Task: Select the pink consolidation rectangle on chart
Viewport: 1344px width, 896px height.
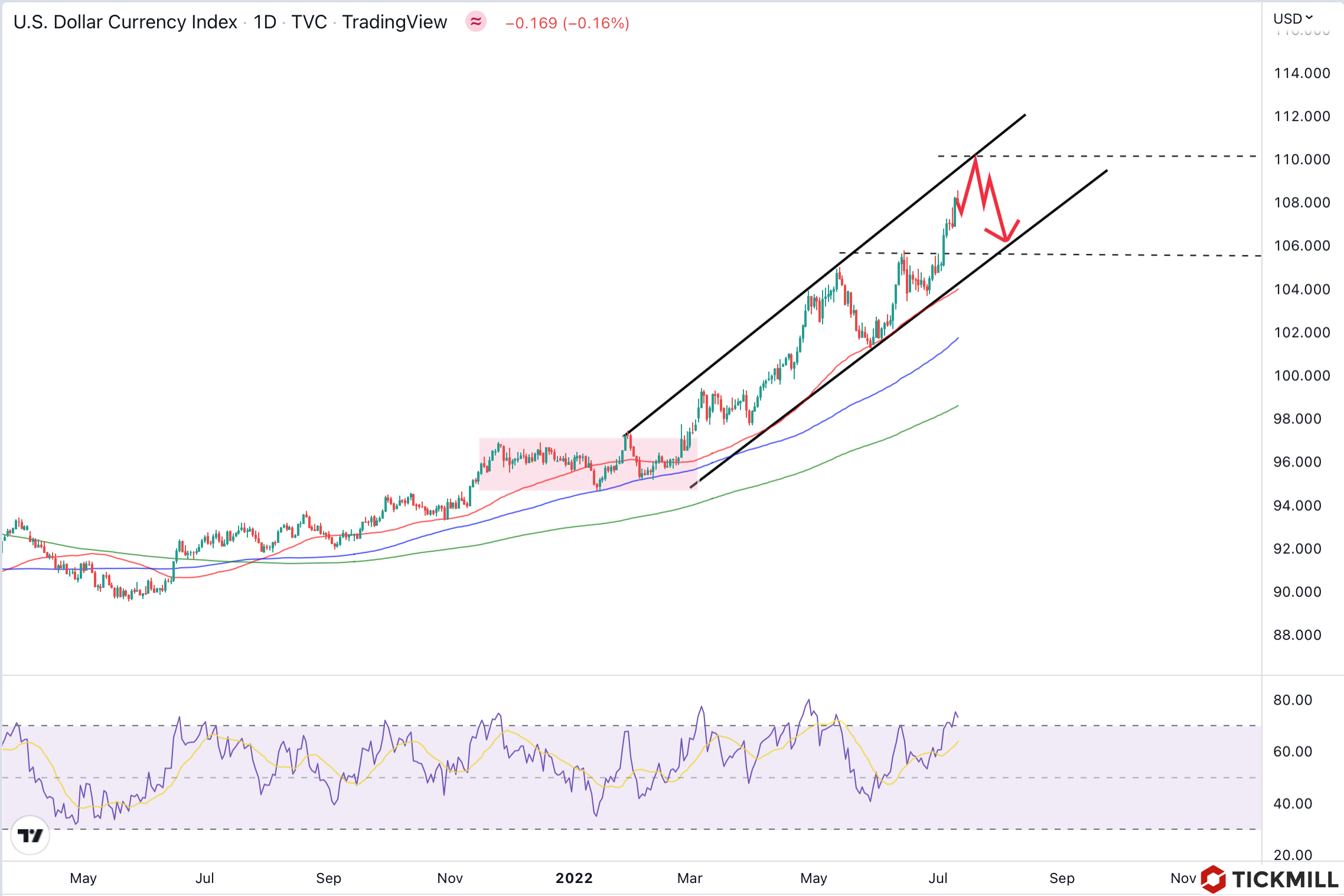Action: (543, 475)
